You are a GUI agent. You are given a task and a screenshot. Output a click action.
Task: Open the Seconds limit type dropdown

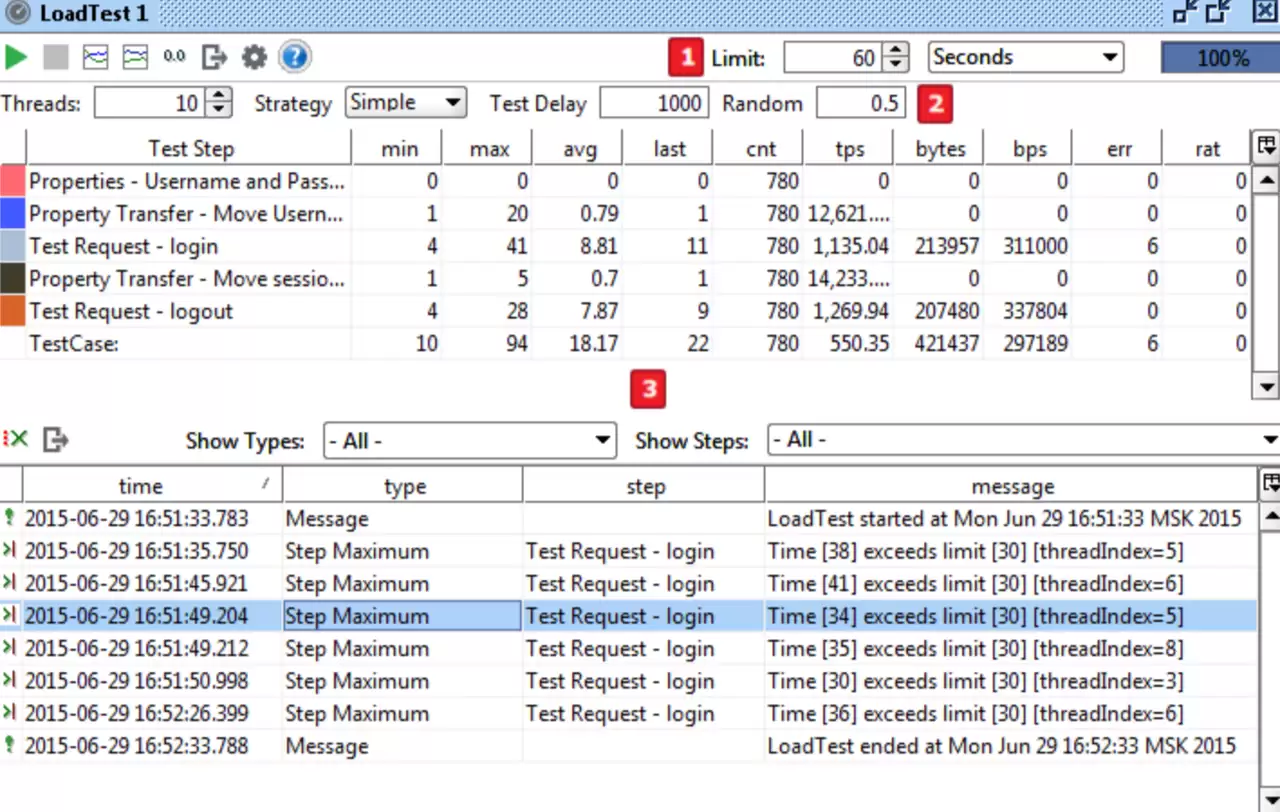[1025, 57]
